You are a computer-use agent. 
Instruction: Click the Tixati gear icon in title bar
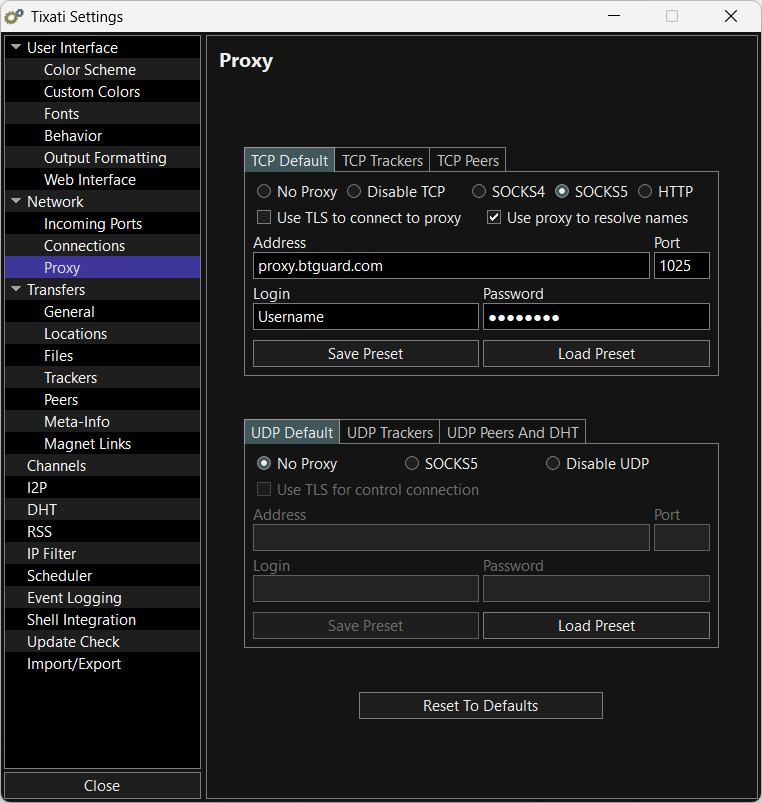pos(15,16)
